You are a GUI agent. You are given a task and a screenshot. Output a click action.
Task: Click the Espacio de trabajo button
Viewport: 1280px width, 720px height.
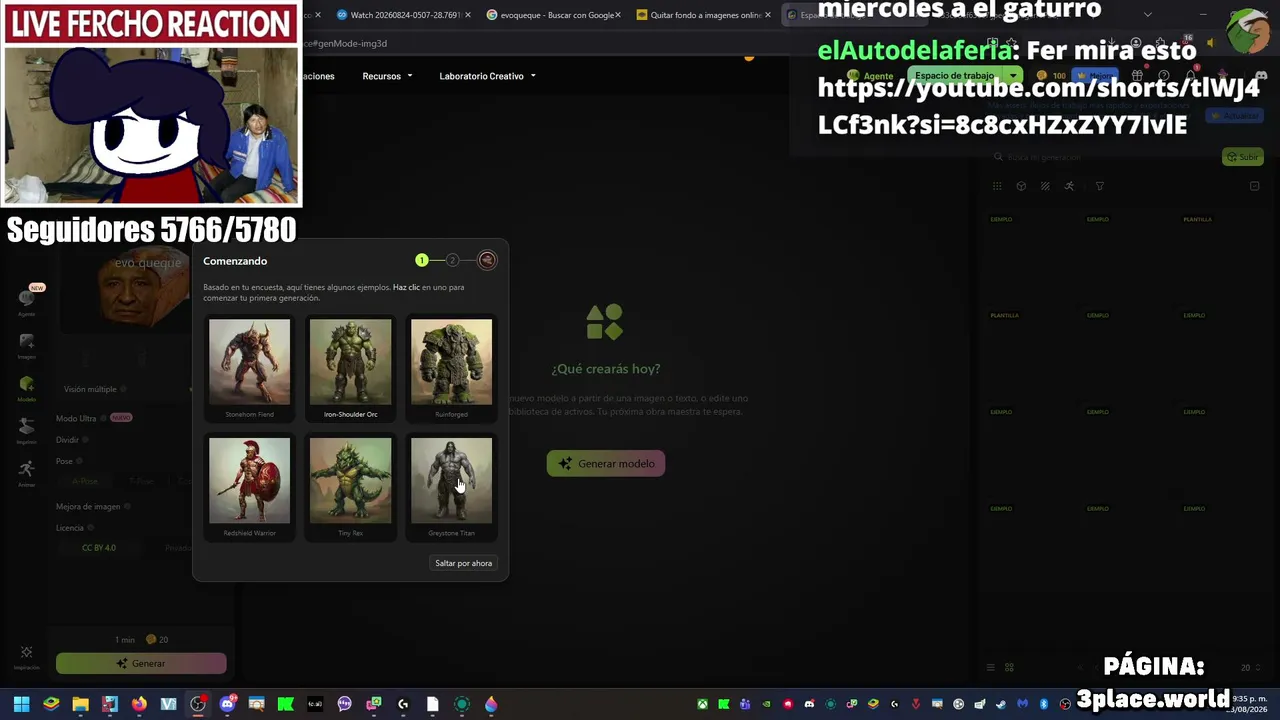point(955,76)
